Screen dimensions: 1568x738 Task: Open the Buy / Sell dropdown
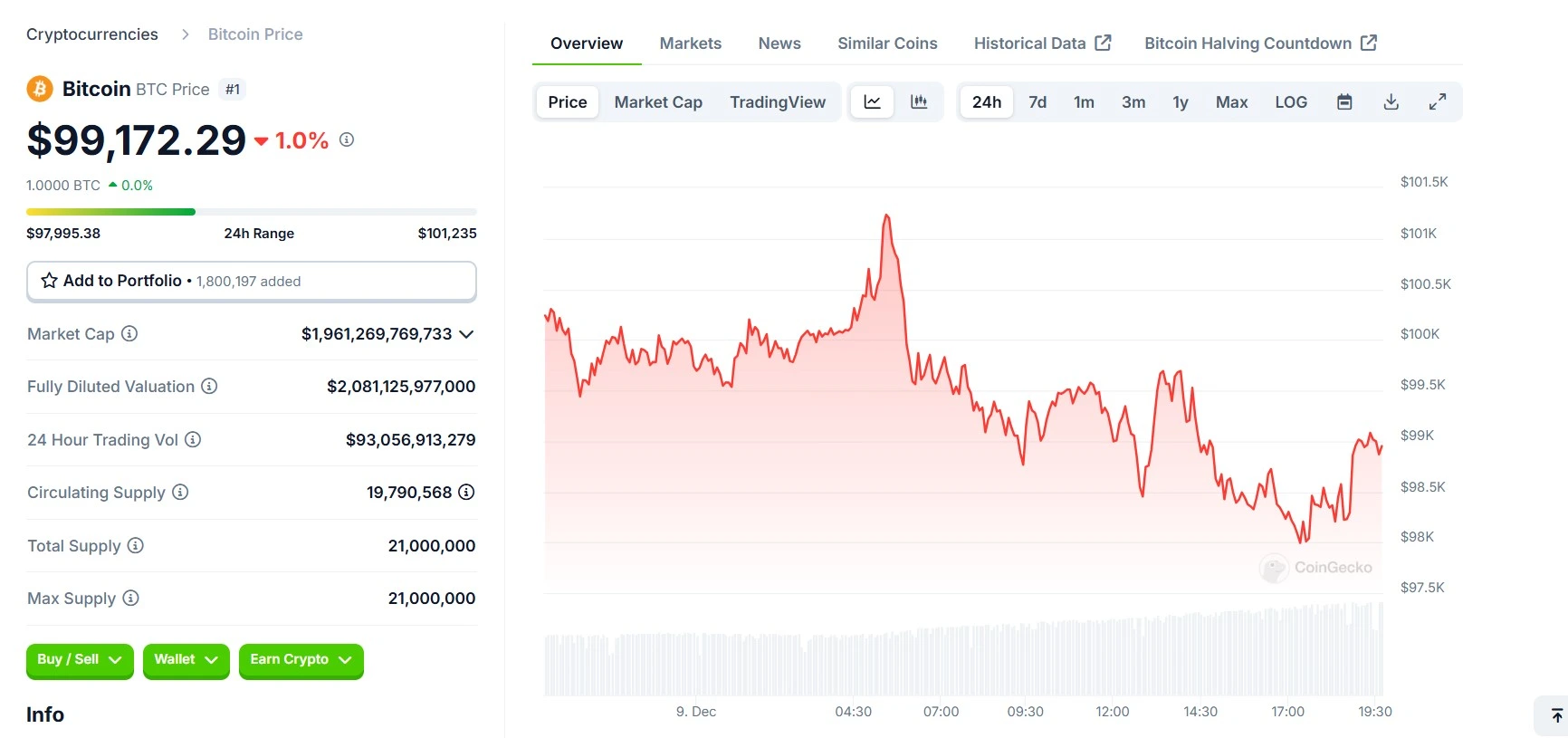pos(80,660)
